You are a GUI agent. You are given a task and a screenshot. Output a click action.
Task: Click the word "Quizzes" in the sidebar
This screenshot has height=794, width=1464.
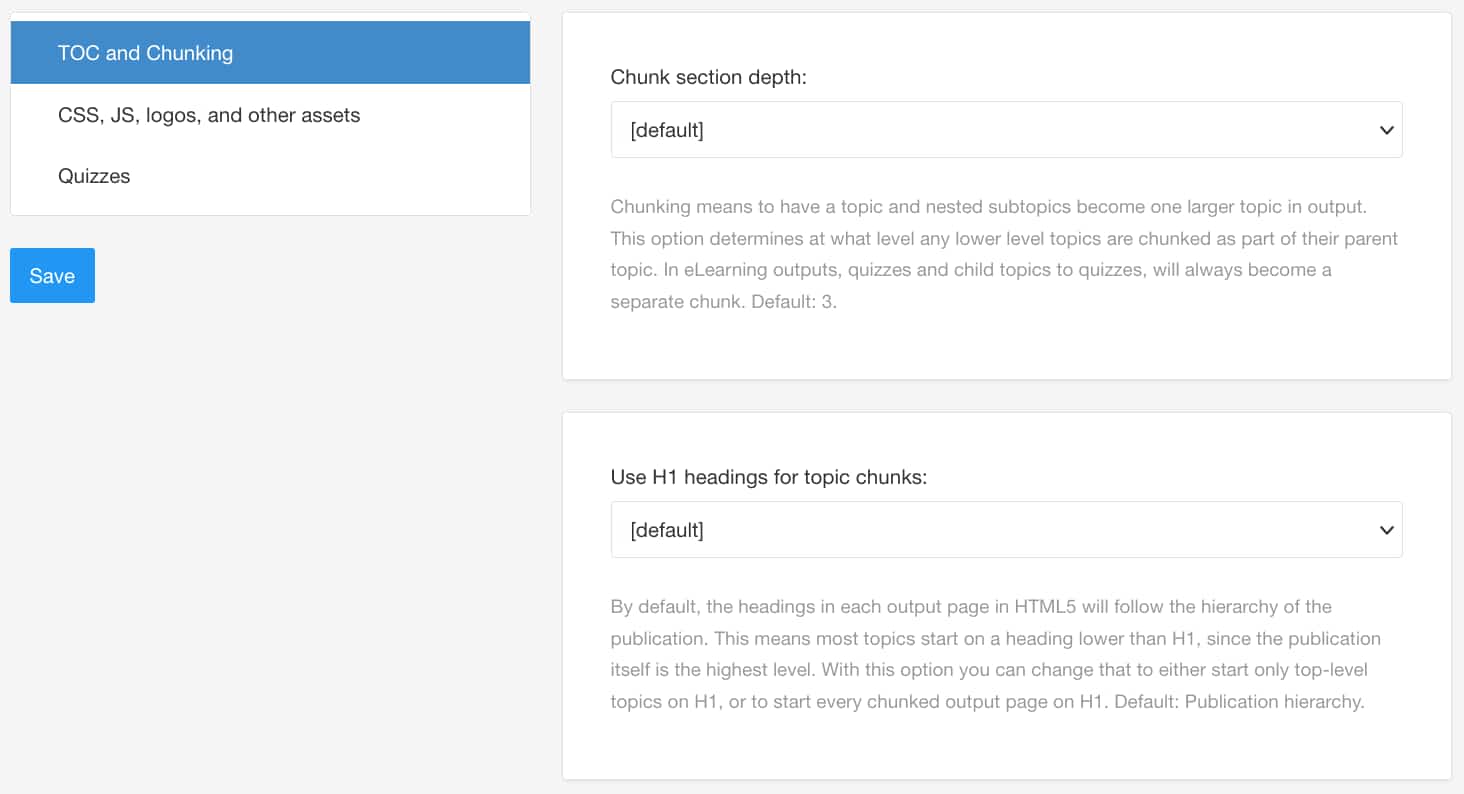94,176
